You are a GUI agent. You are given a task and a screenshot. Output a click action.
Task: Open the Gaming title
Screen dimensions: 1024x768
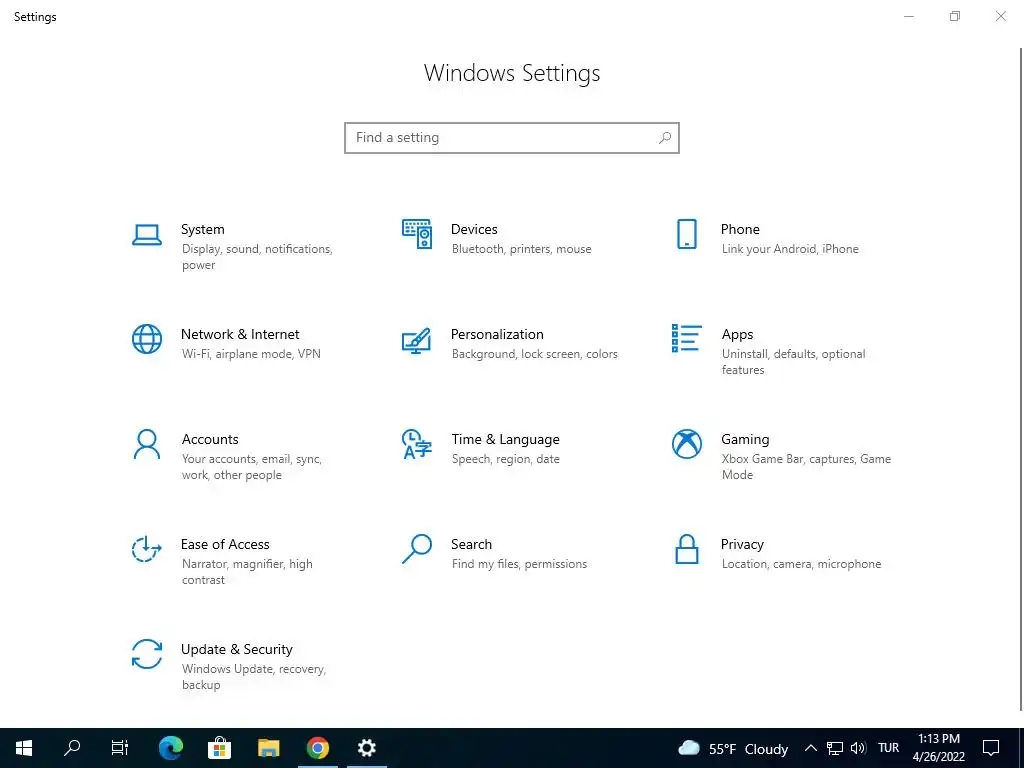[x=745, y=440]
